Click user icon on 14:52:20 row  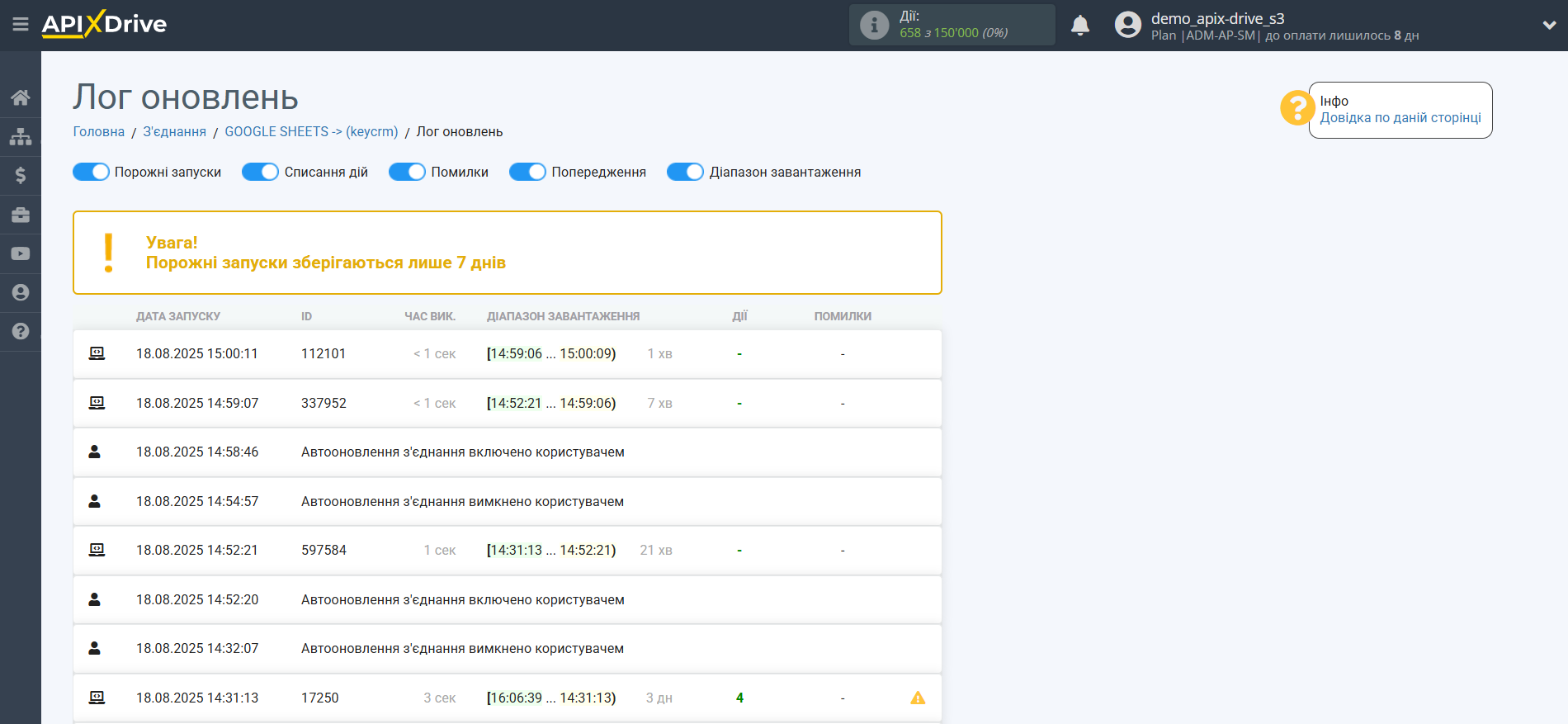(95, 599)
